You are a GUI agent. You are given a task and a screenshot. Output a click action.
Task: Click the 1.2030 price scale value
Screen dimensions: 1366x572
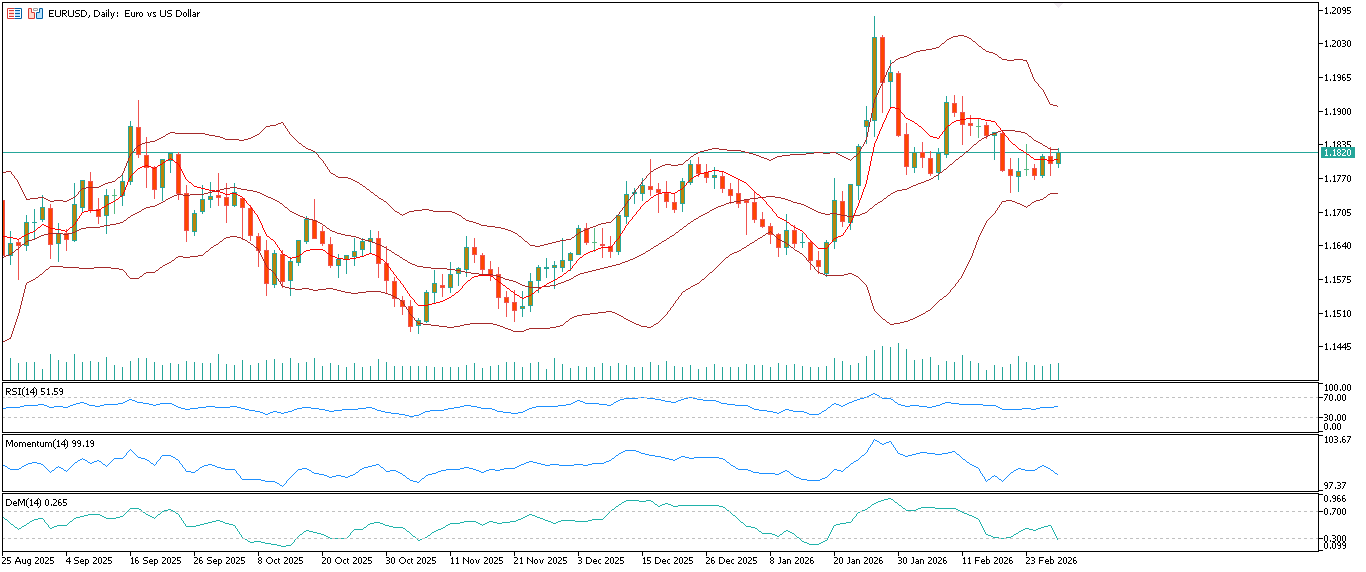point(1338,44)
